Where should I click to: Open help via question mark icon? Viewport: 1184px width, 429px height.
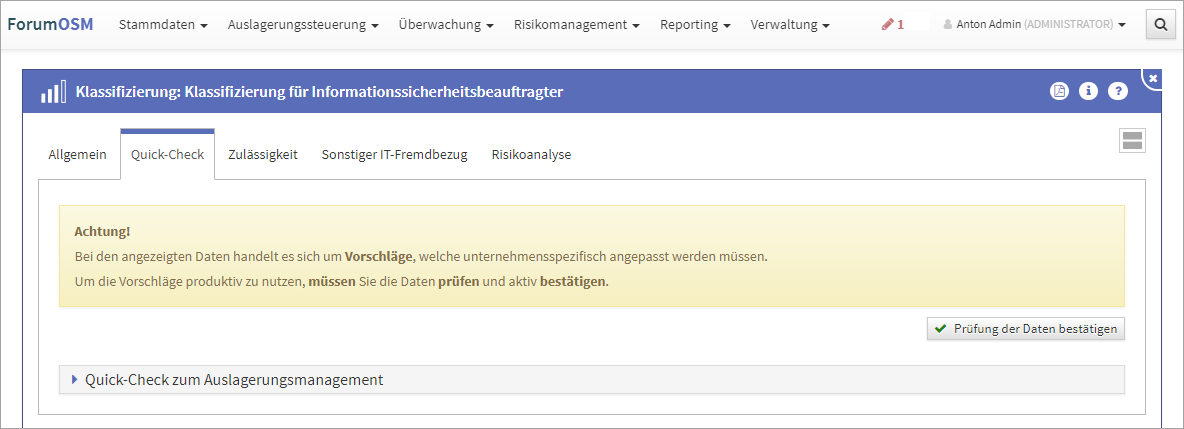coord(1118,91)
